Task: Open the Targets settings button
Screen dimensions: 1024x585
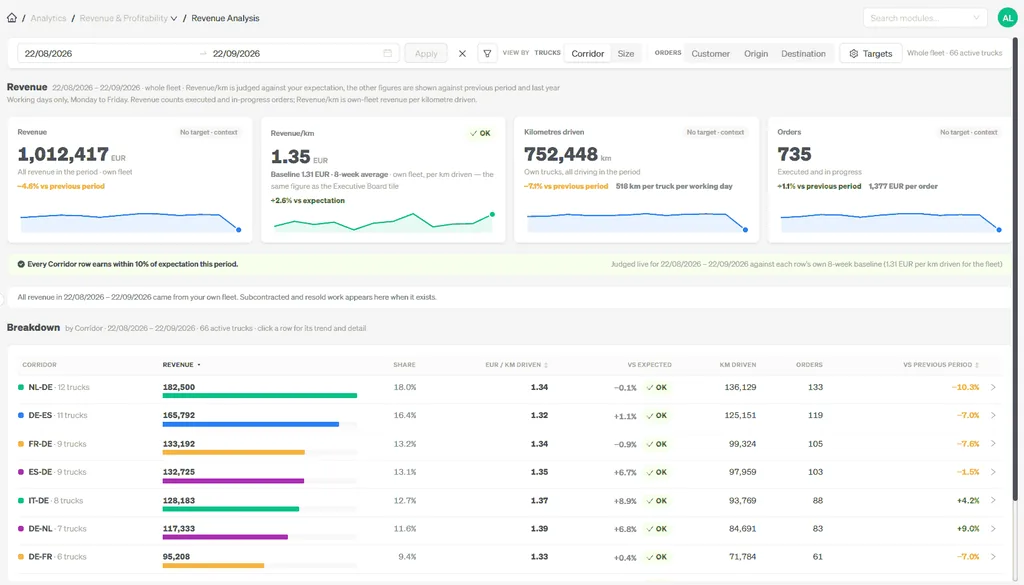Action: [871, 54]
